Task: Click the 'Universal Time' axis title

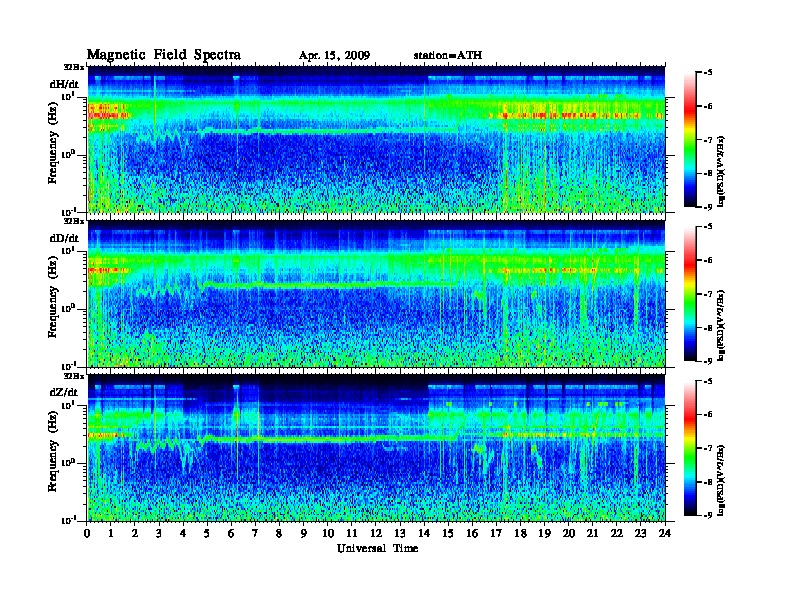Action: pos(377,548)
